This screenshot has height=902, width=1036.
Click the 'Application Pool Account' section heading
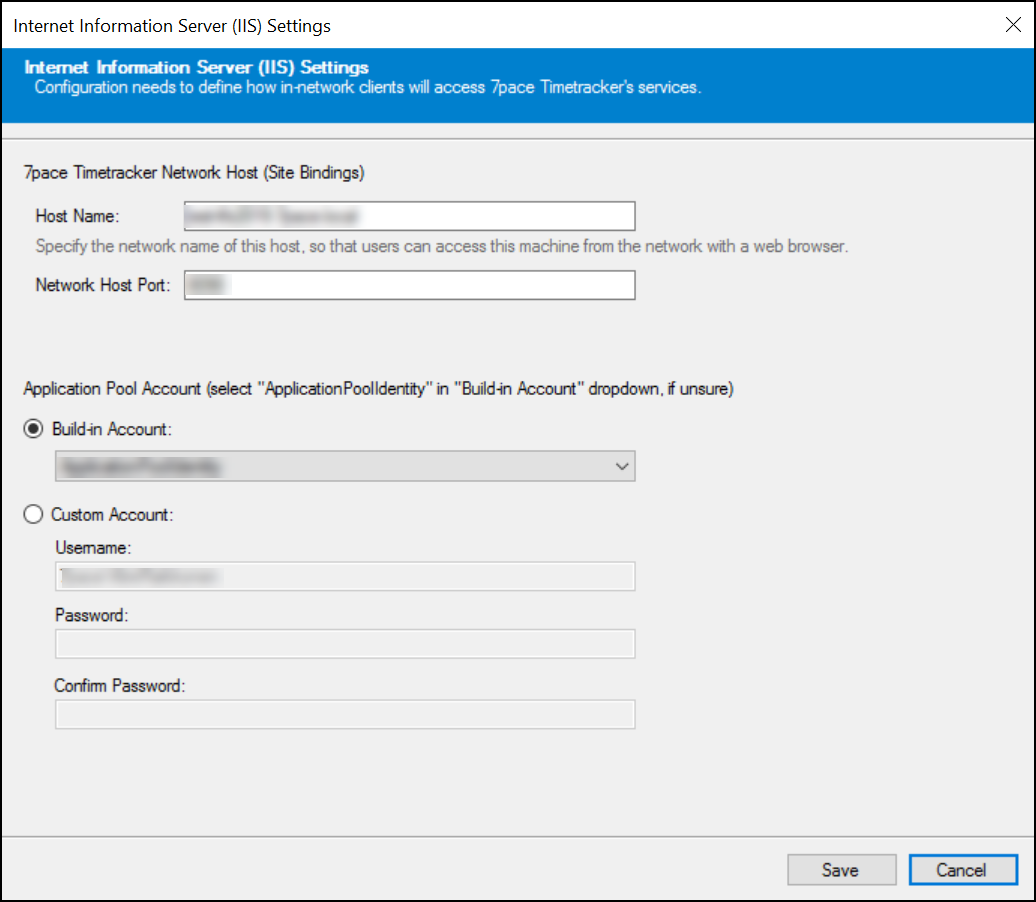pos(379,389)
